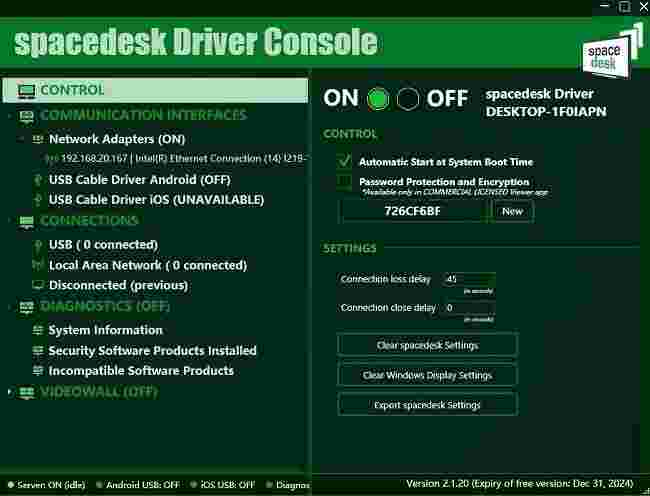650x496 pixels.
Task: Click the New password button
Action: [512, 212]
